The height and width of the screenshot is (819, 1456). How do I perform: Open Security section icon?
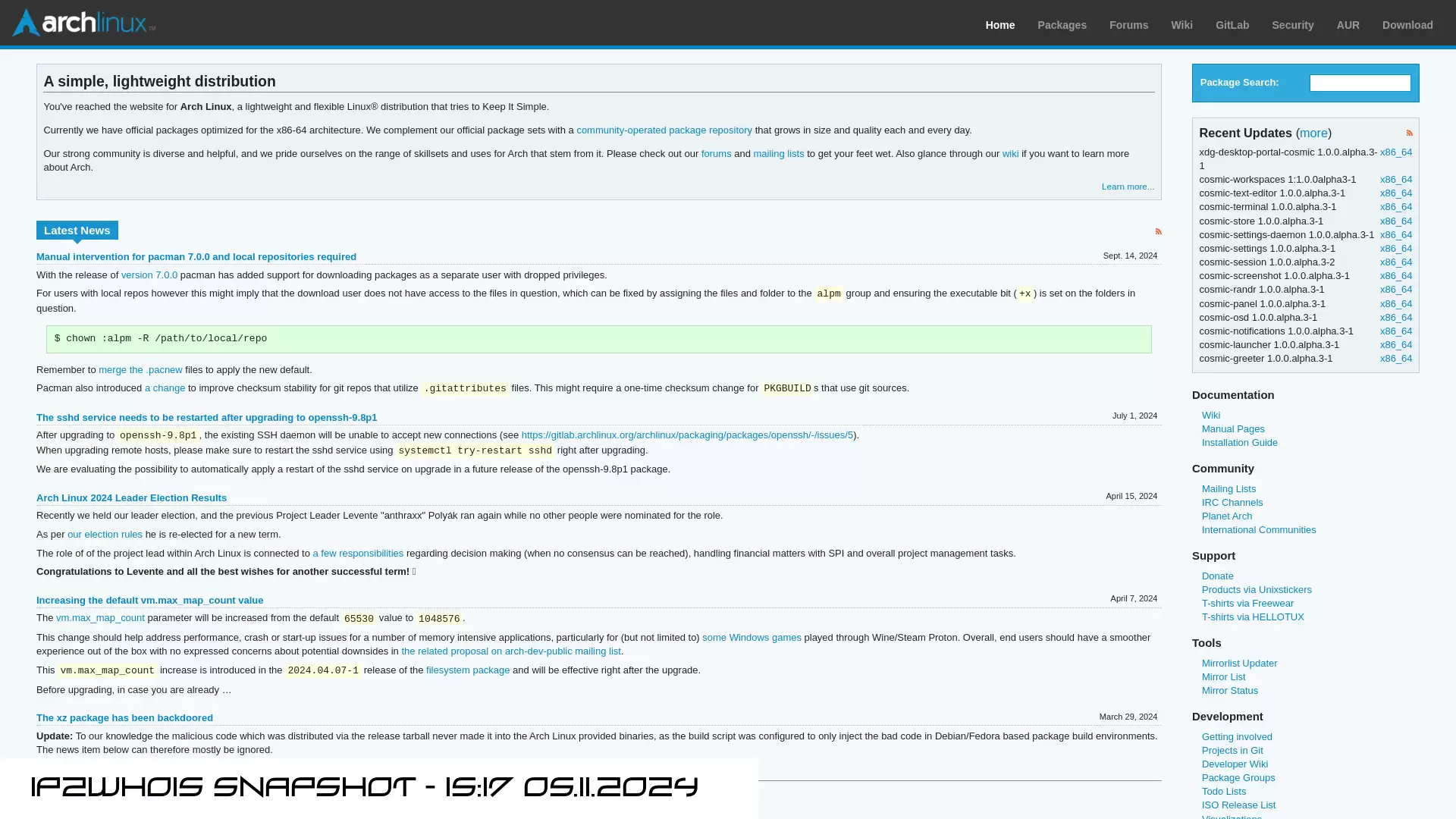tap(1293, 25)
